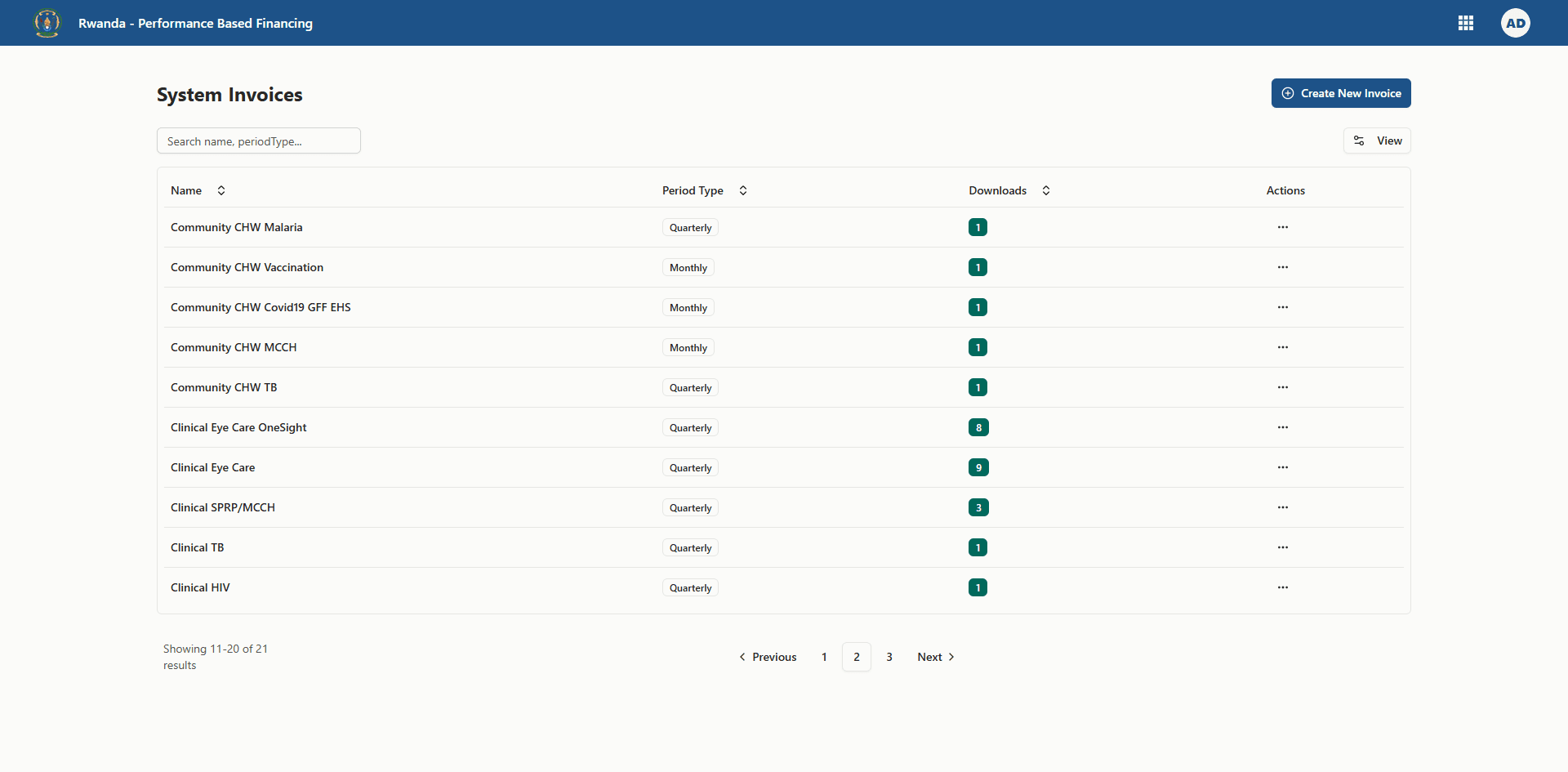Select page 1 in pagination
Viewport: 1568px width, 772px height.
[x=823, y=656]
